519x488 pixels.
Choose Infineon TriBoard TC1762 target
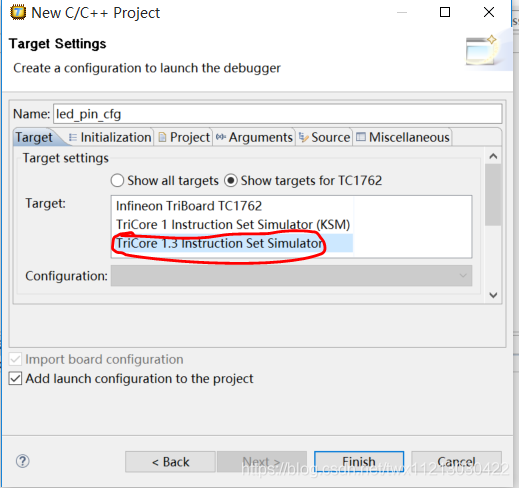point(189,206)
